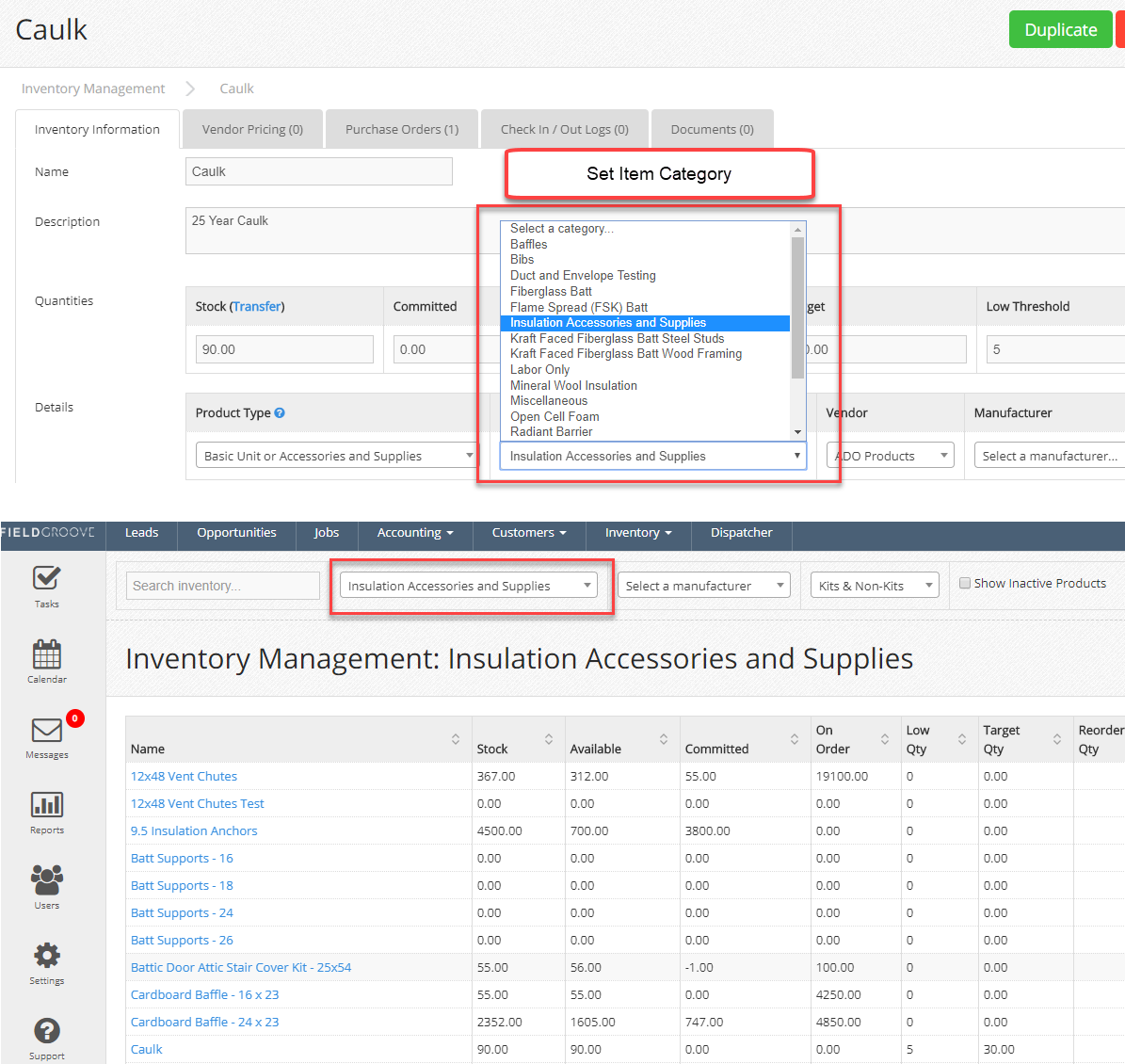Image resolution: width=1125 pixels, height=1064 pixels.
Task: Open the Select a manufacturer filter dropdown
Action: pos(704,586)
